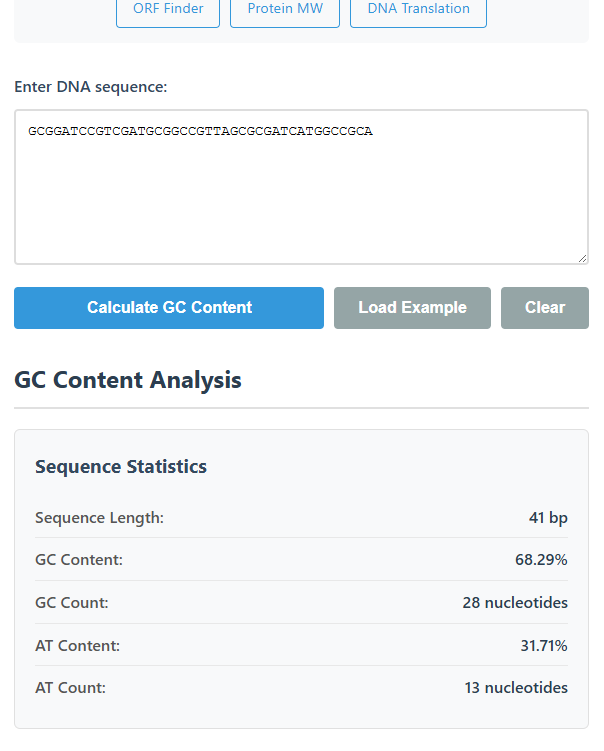
Task: Click the Sequence Statistics heading
Action: point(121,467)
